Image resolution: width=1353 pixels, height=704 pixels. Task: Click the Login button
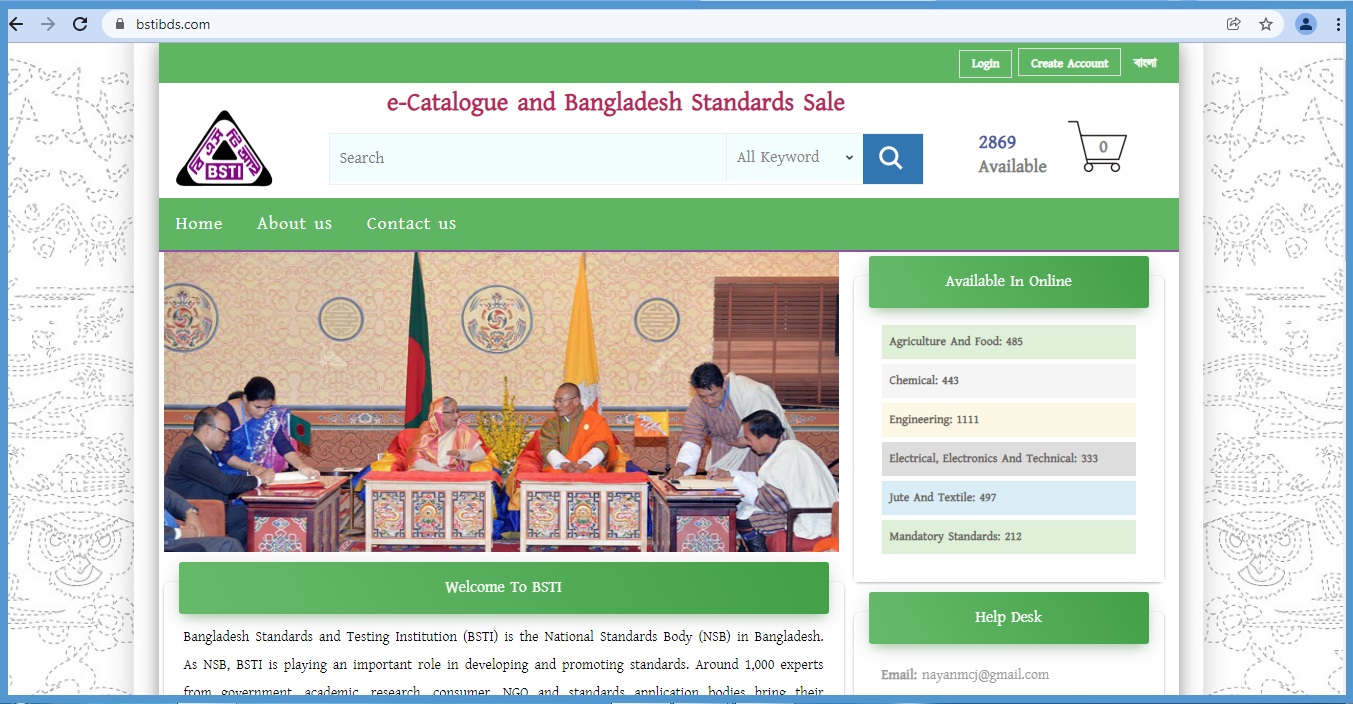985,63
